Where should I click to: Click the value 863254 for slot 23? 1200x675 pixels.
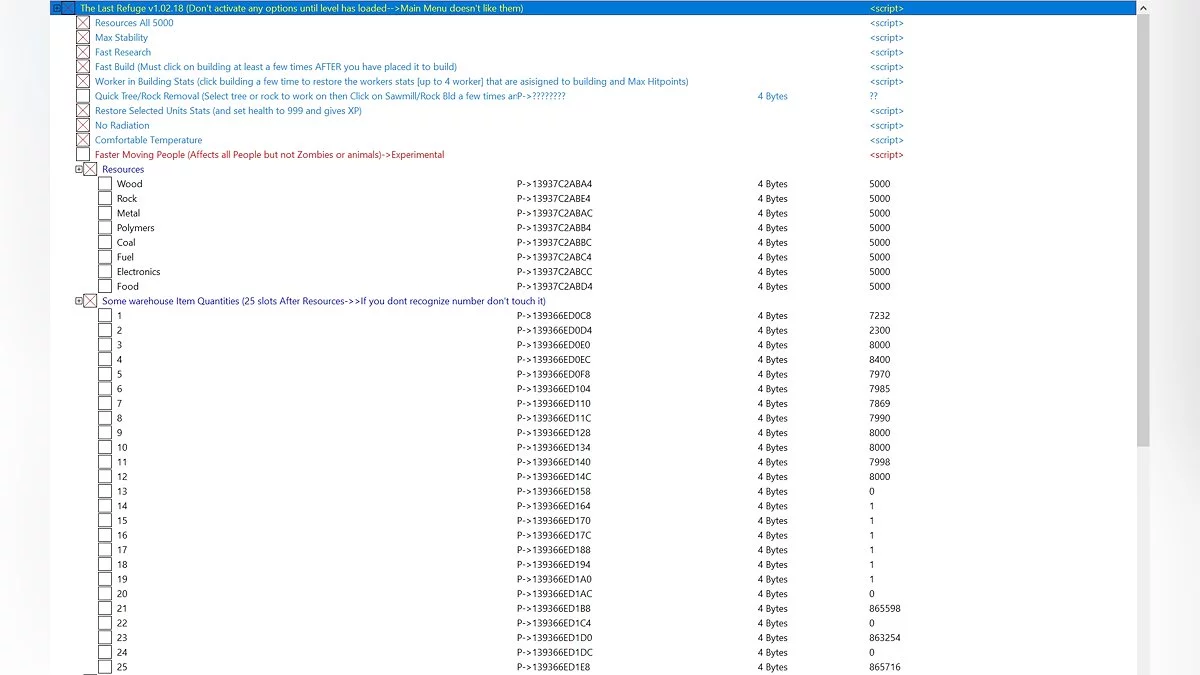(x=885, y=638)
